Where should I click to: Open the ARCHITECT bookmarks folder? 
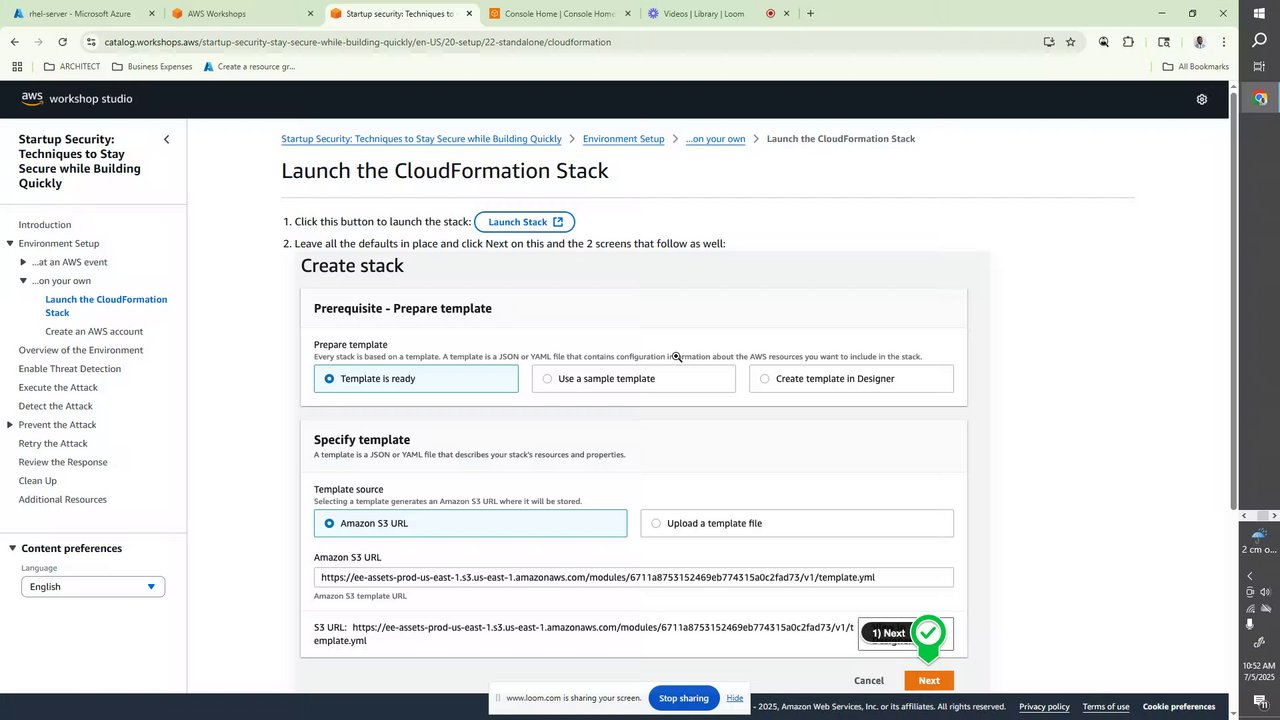coord(72,66)
